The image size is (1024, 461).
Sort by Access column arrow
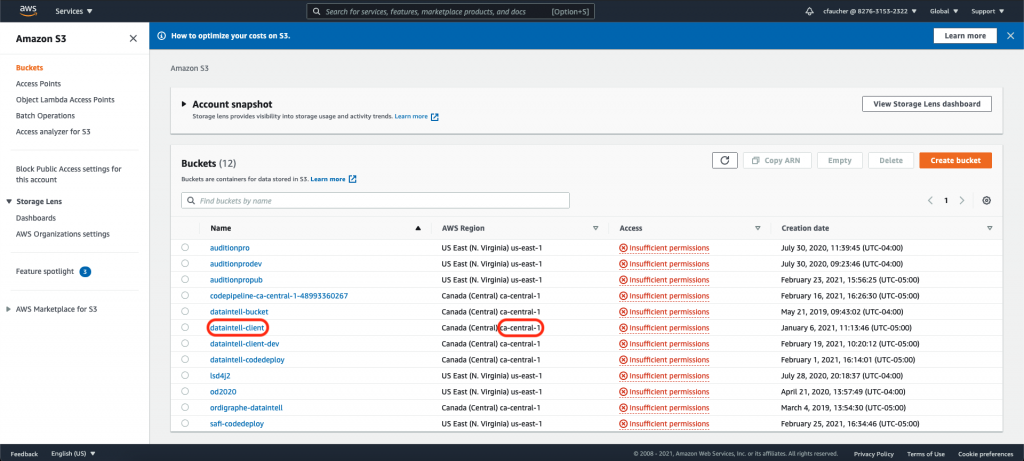758,229
